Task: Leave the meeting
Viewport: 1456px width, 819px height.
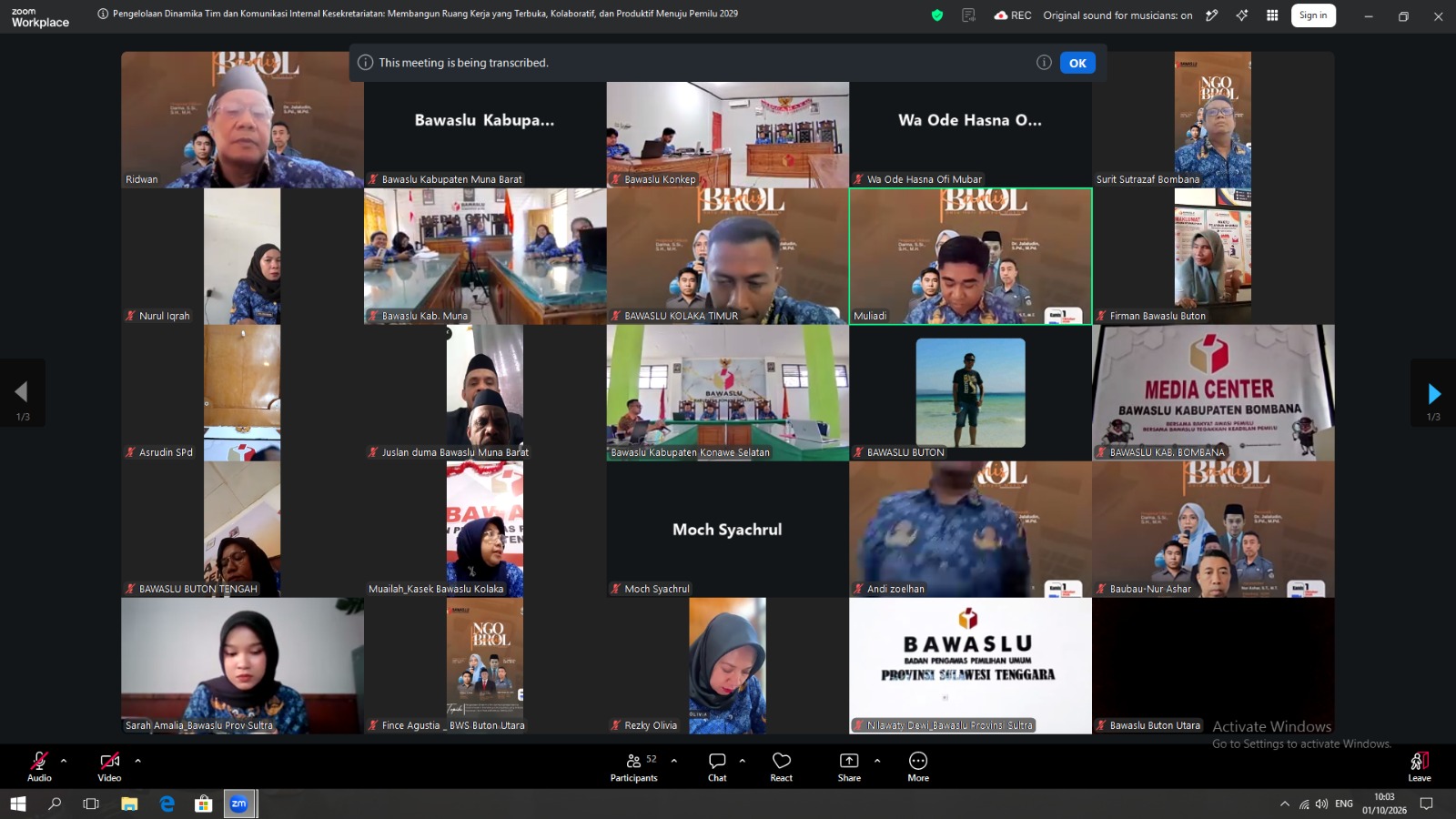Action: pos(1420,766)
